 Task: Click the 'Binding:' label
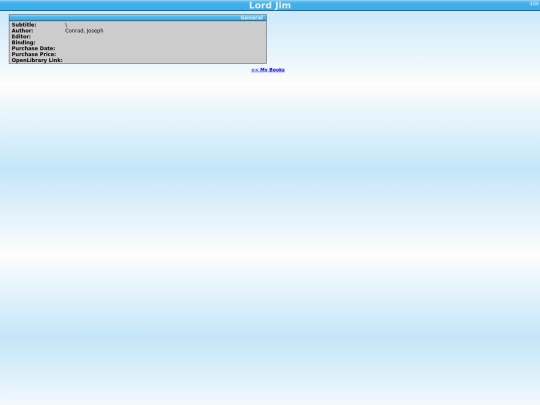tap(23, 42)
